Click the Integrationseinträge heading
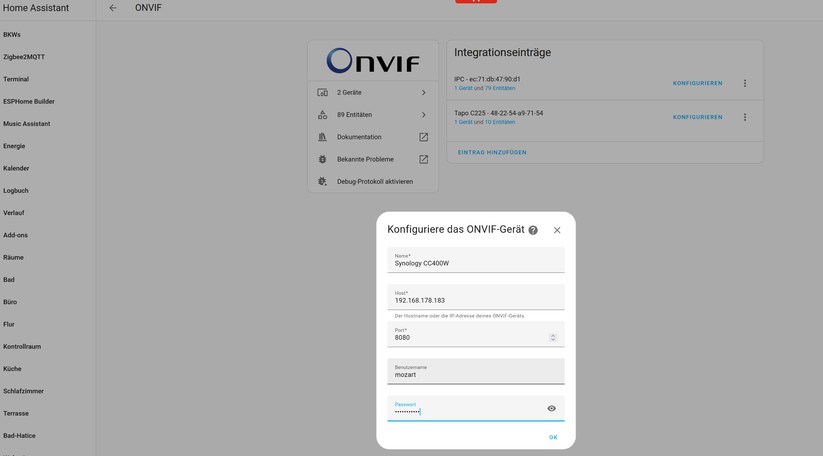Image resolution: width=823 pixels, height=456 pixels. pos(502,52)
